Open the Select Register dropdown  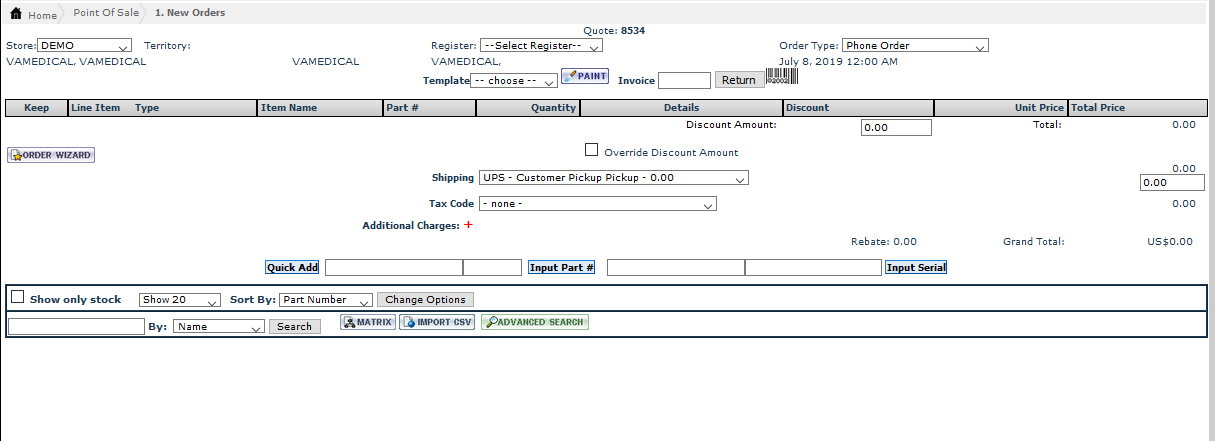pyautogui.click(x=540, y=46)
